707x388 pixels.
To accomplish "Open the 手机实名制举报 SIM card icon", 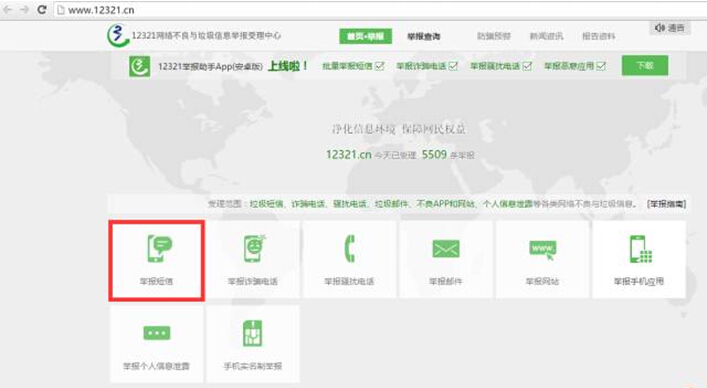I will coord(252,333).
